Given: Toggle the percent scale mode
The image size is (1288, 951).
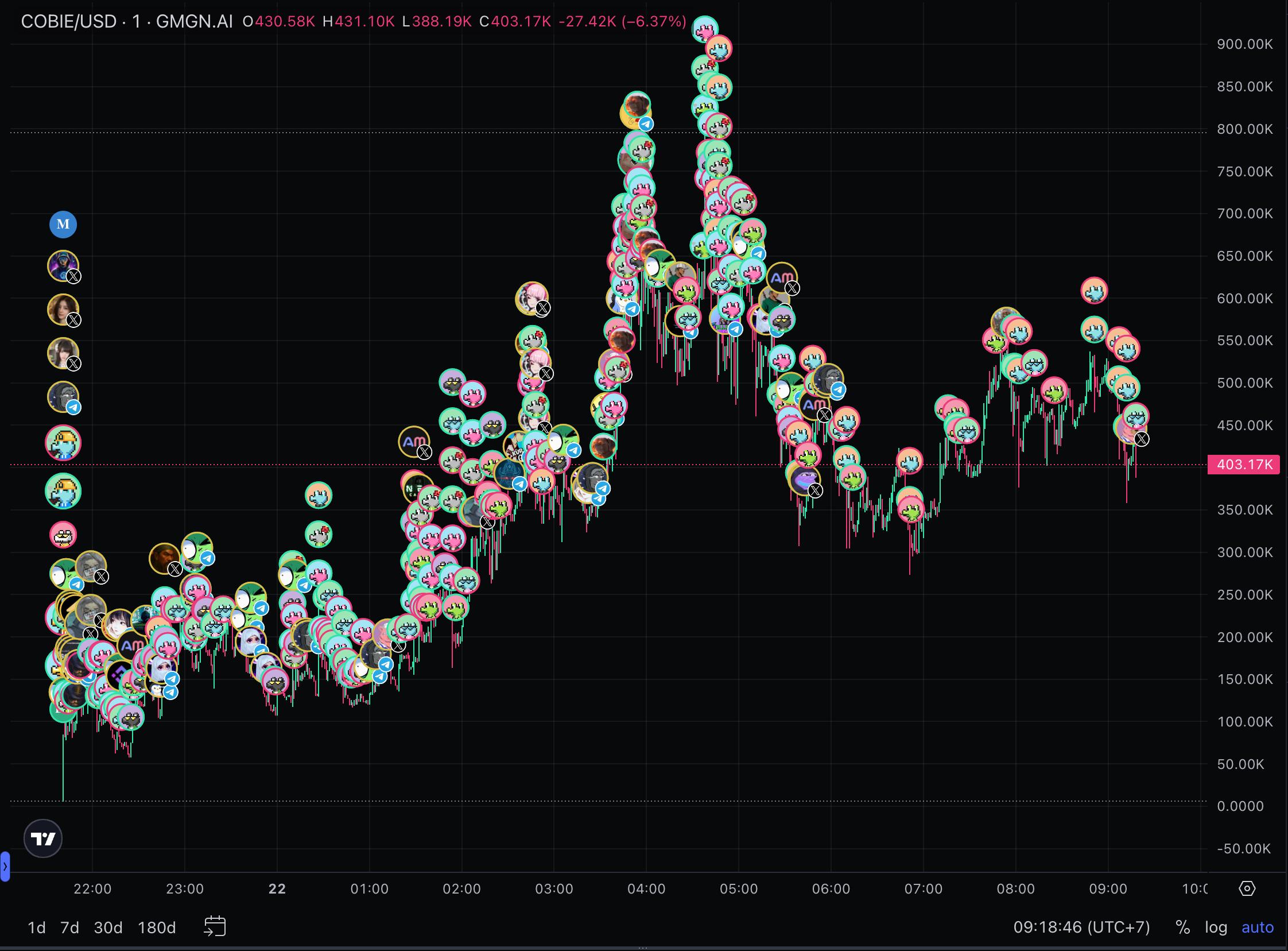Looking at the screenshot, I should click(1183, 927).
